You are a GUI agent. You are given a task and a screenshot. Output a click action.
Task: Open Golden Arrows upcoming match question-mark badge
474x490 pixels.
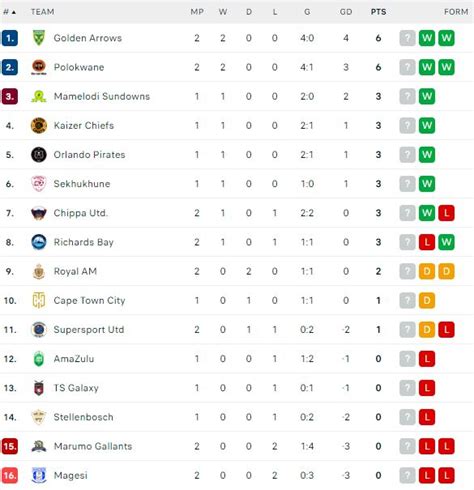click(407, 38)
